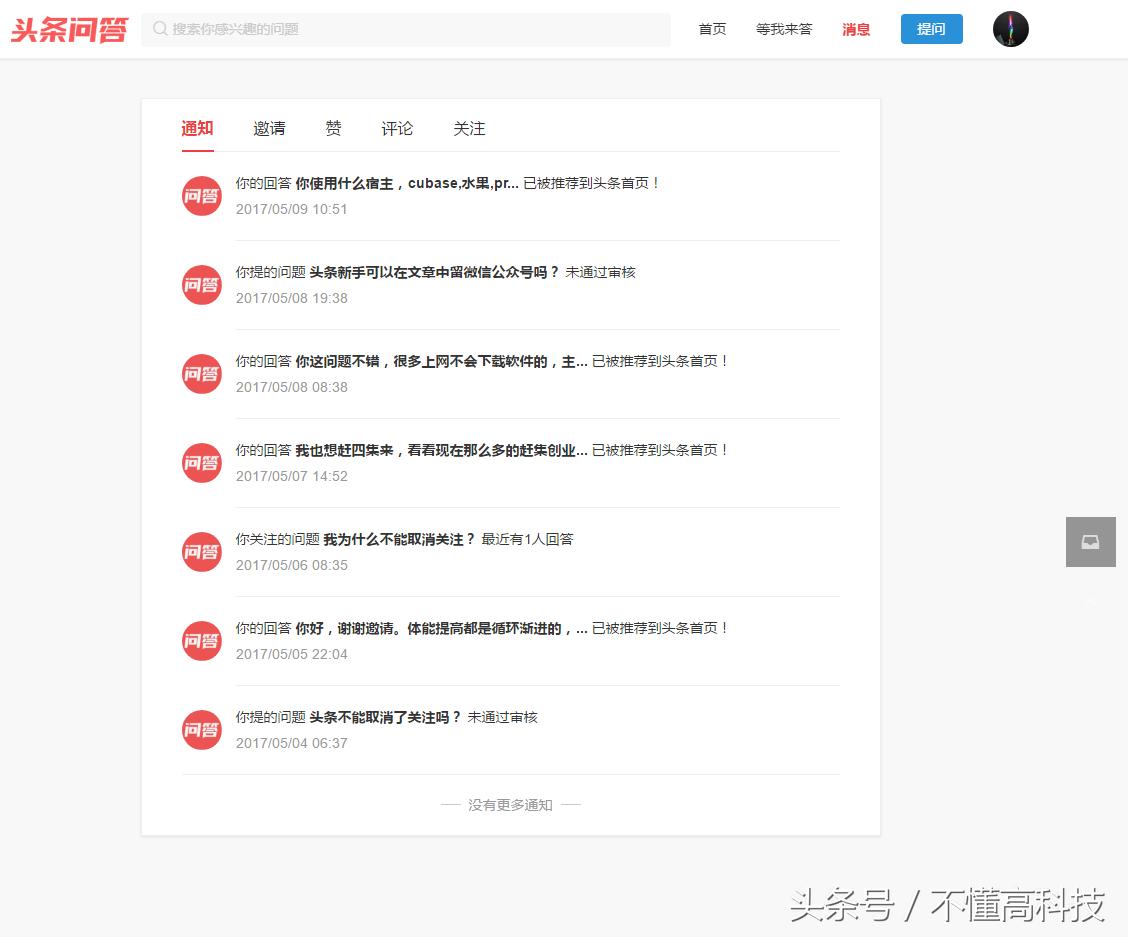Open the user avatar in the top right

(x=1010, y=29)
